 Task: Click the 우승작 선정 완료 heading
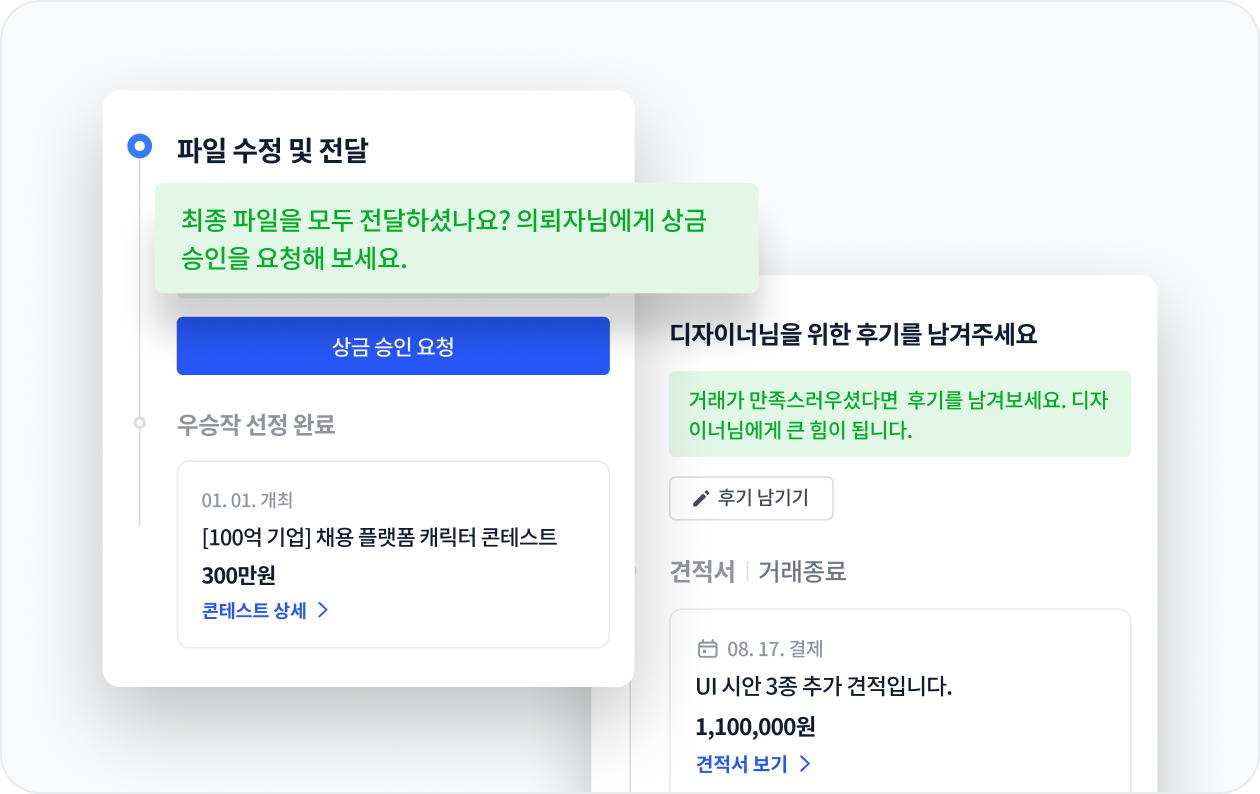point(256,424)
